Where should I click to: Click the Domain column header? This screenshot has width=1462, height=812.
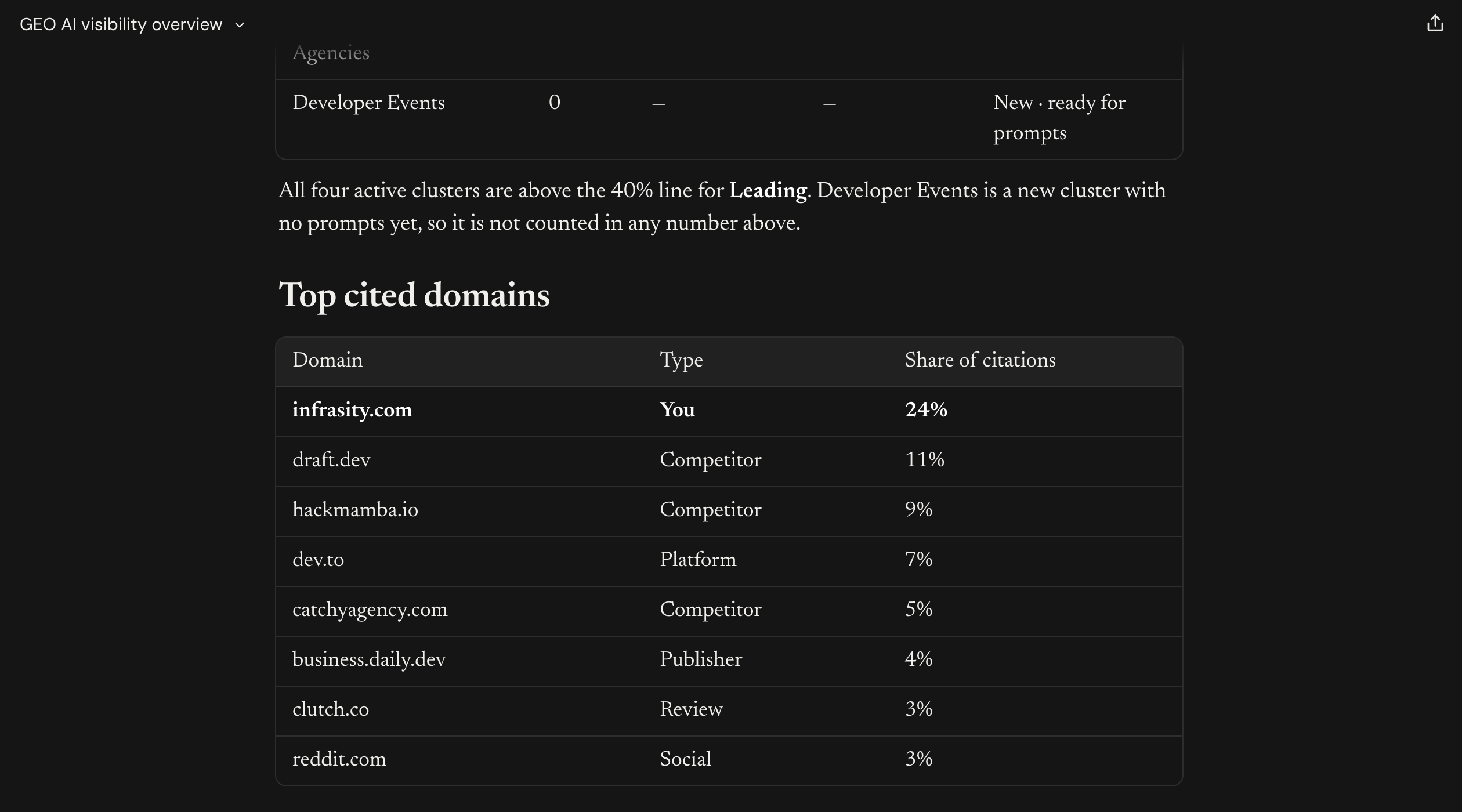327,360
